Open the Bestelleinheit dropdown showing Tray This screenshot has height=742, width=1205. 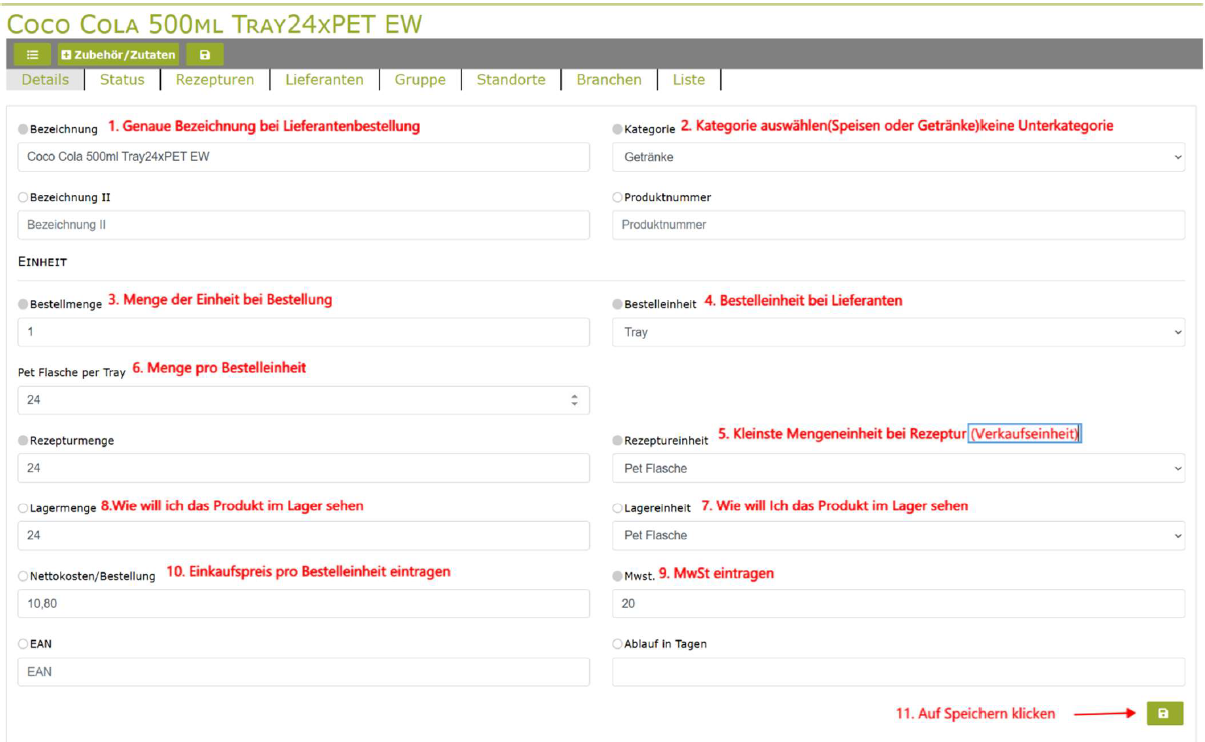[898, 332]
